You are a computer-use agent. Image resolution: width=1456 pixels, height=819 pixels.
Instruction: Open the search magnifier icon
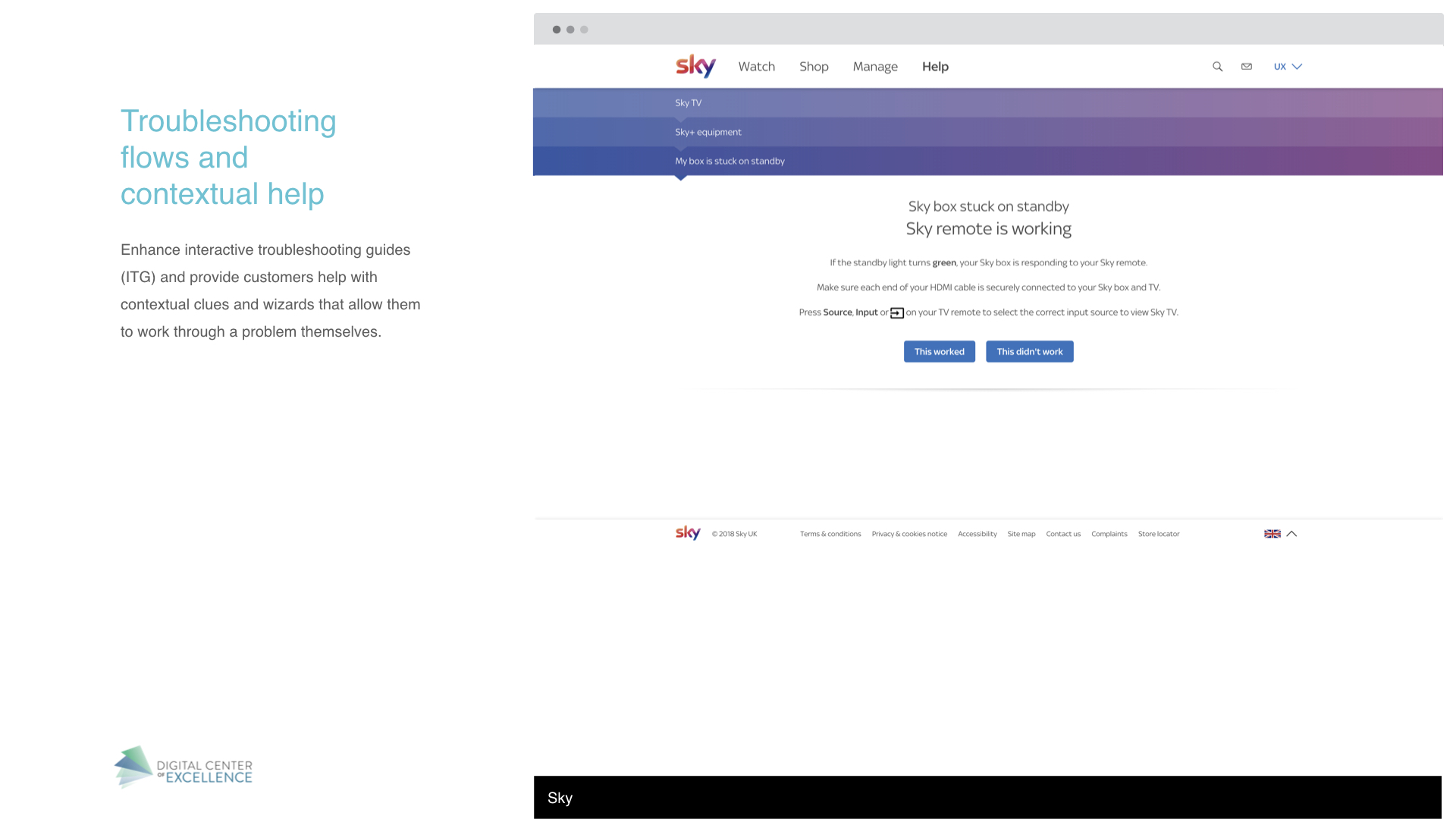1217,67
